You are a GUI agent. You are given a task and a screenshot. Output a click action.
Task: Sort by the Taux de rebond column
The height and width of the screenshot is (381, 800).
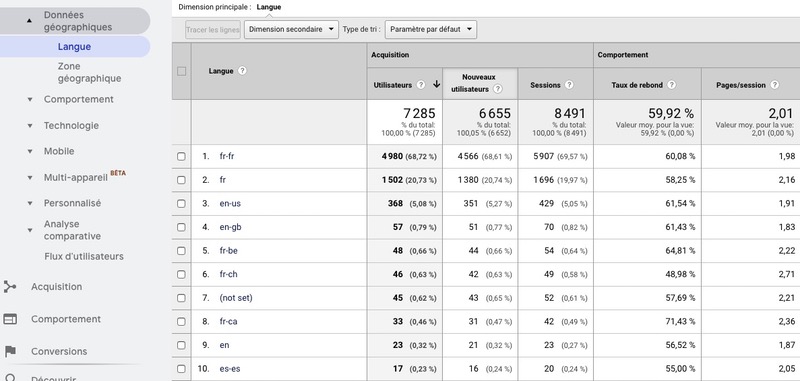click(x=637, y=85)
